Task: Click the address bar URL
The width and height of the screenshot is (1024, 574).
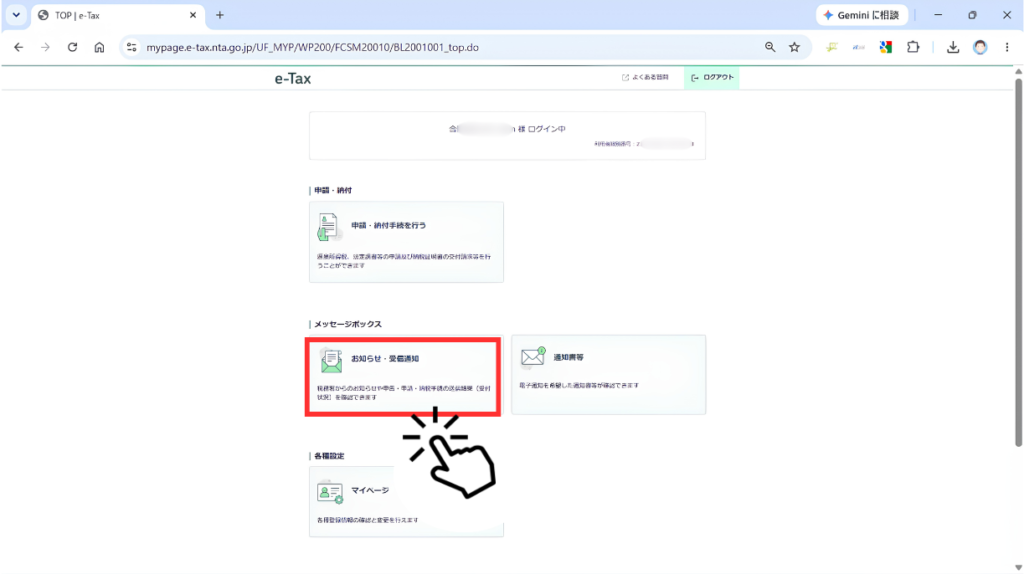Action: (x=312, y=47)
